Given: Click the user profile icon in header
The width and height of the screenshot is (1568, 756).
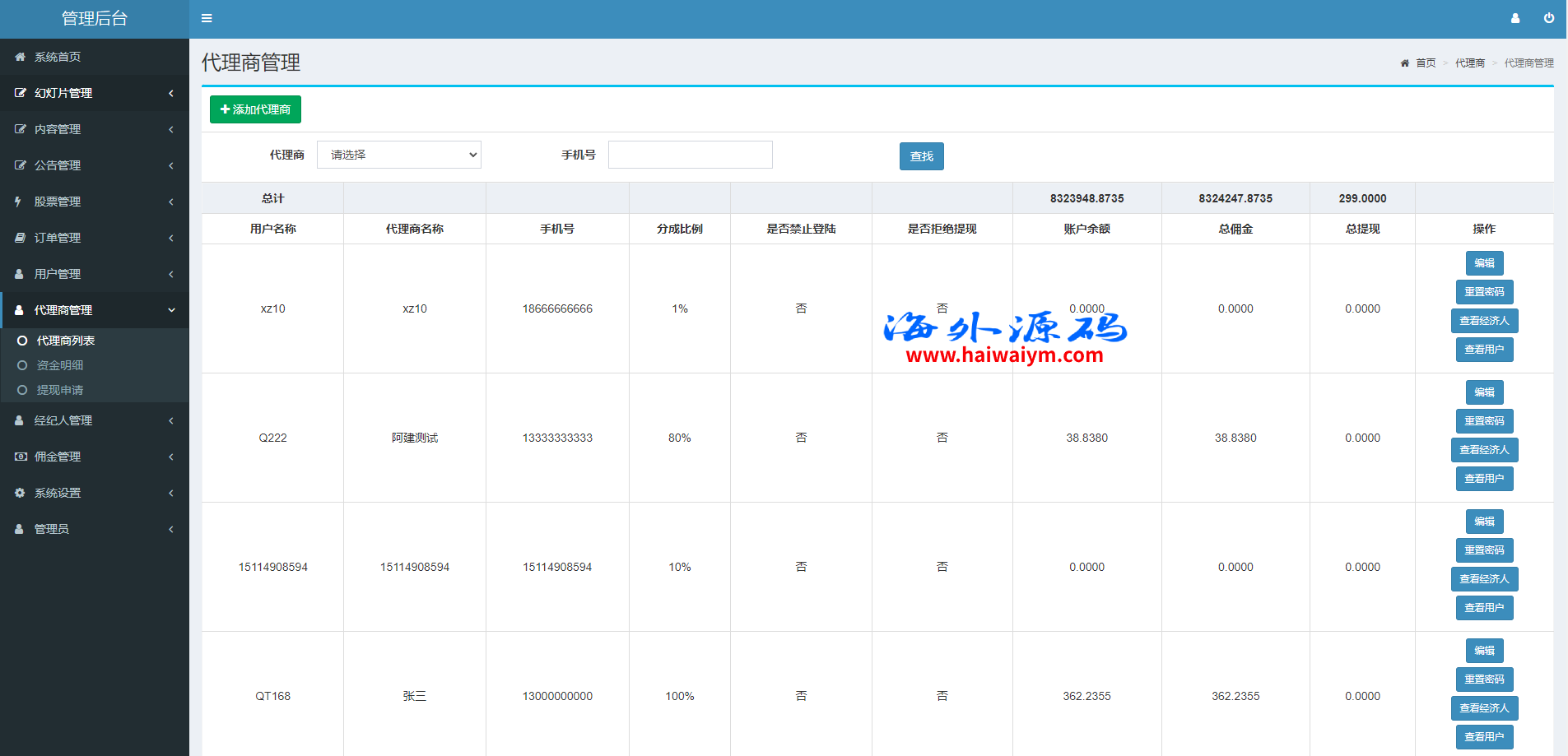Looking at the screenshot, I should 1514,18.
